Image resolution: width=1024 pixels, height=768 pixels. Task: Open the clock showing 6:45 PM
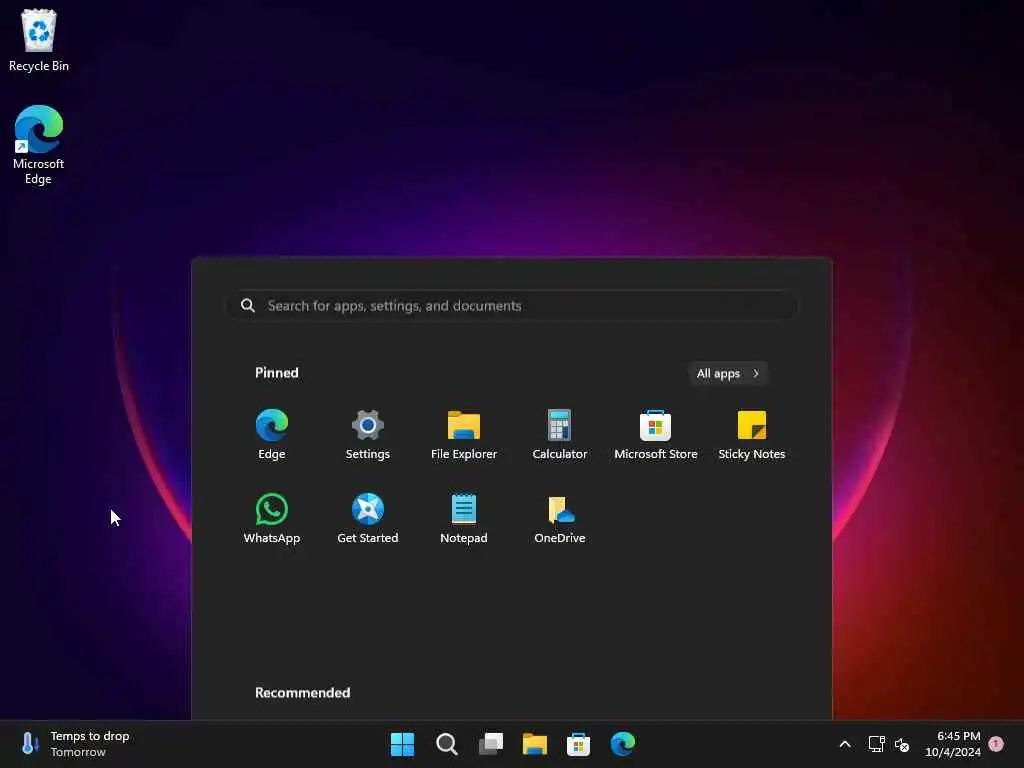(x=953, y=744)
